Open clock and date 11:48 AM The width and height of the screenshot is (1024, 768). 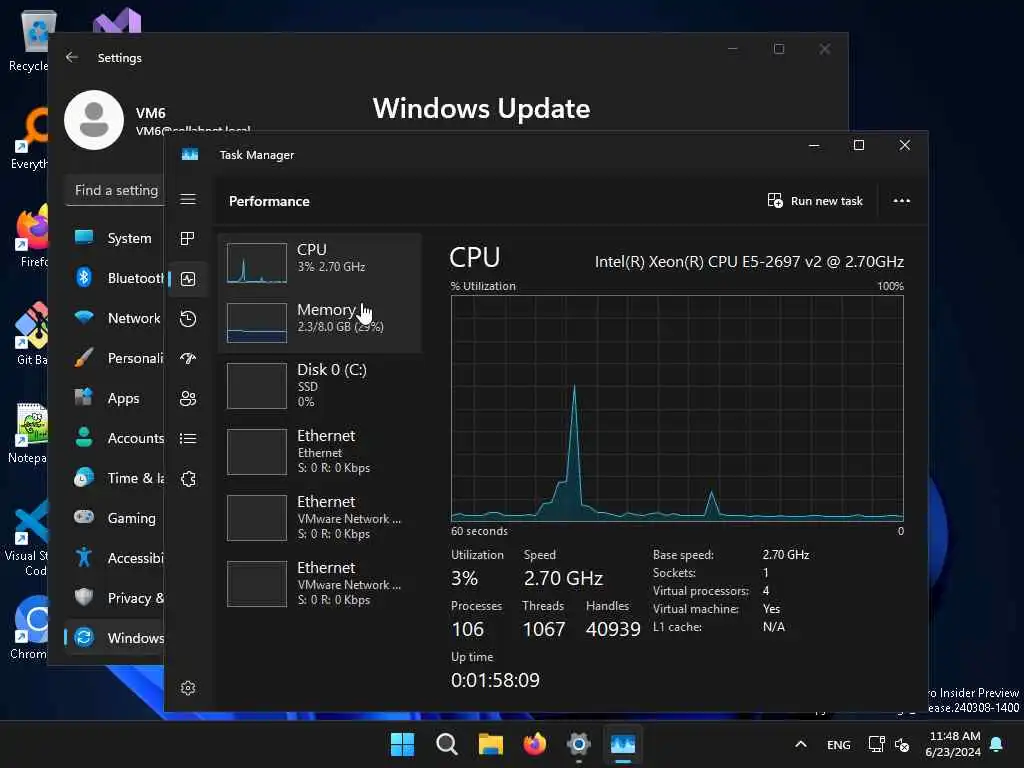tap(953, 744)
